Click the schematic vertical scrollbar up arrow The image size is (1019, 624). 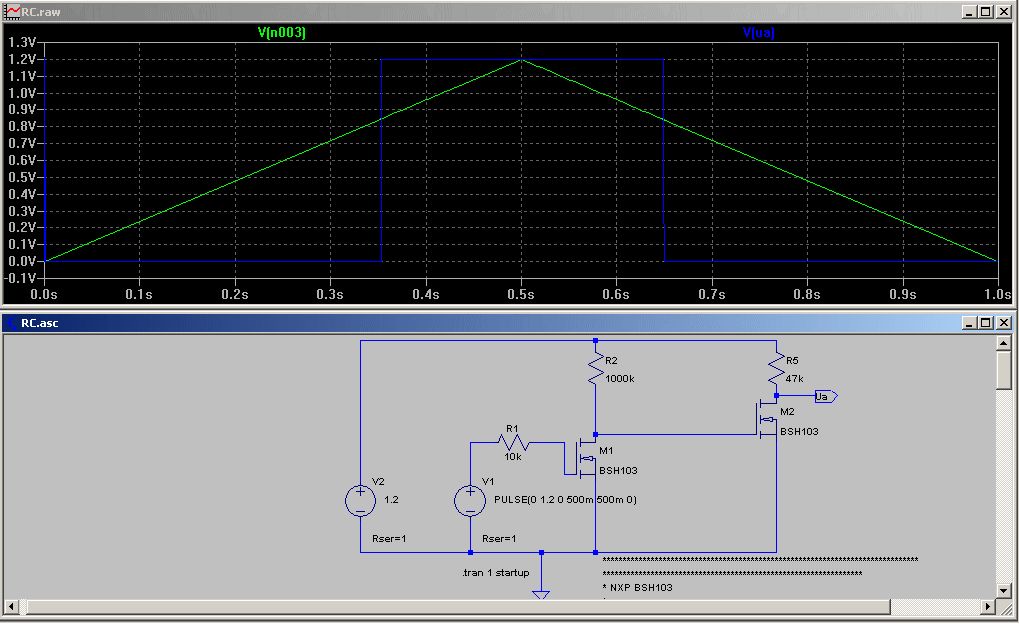[x=1003, y=343]
